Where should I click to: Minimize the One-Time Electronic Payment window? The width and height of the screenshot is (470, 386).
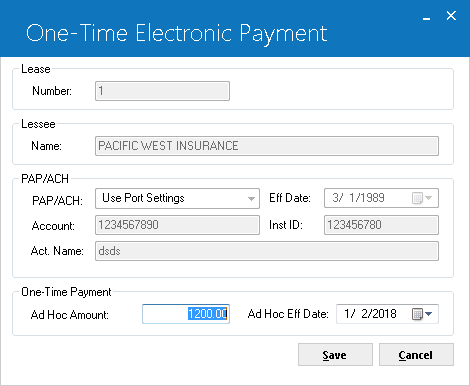(x=426, y=18)
